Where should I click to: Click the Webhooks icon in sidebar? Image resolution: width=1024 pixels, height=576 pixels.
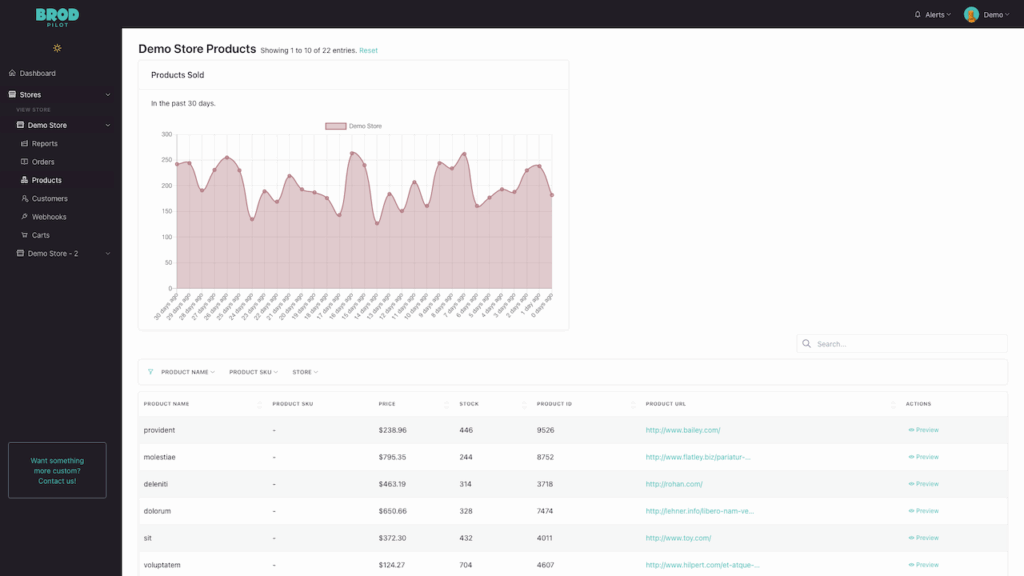point(24,217)
